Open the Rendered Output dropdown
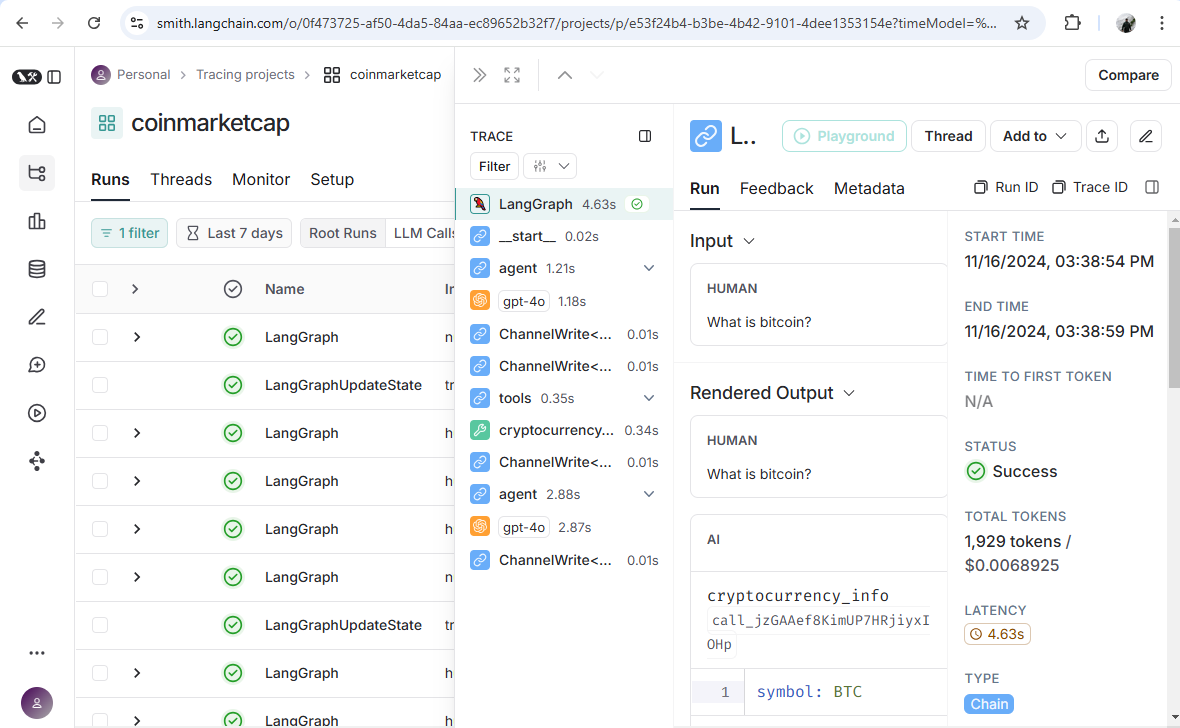The height and width of the screenshot is (728, 1180). coord(849,394)
